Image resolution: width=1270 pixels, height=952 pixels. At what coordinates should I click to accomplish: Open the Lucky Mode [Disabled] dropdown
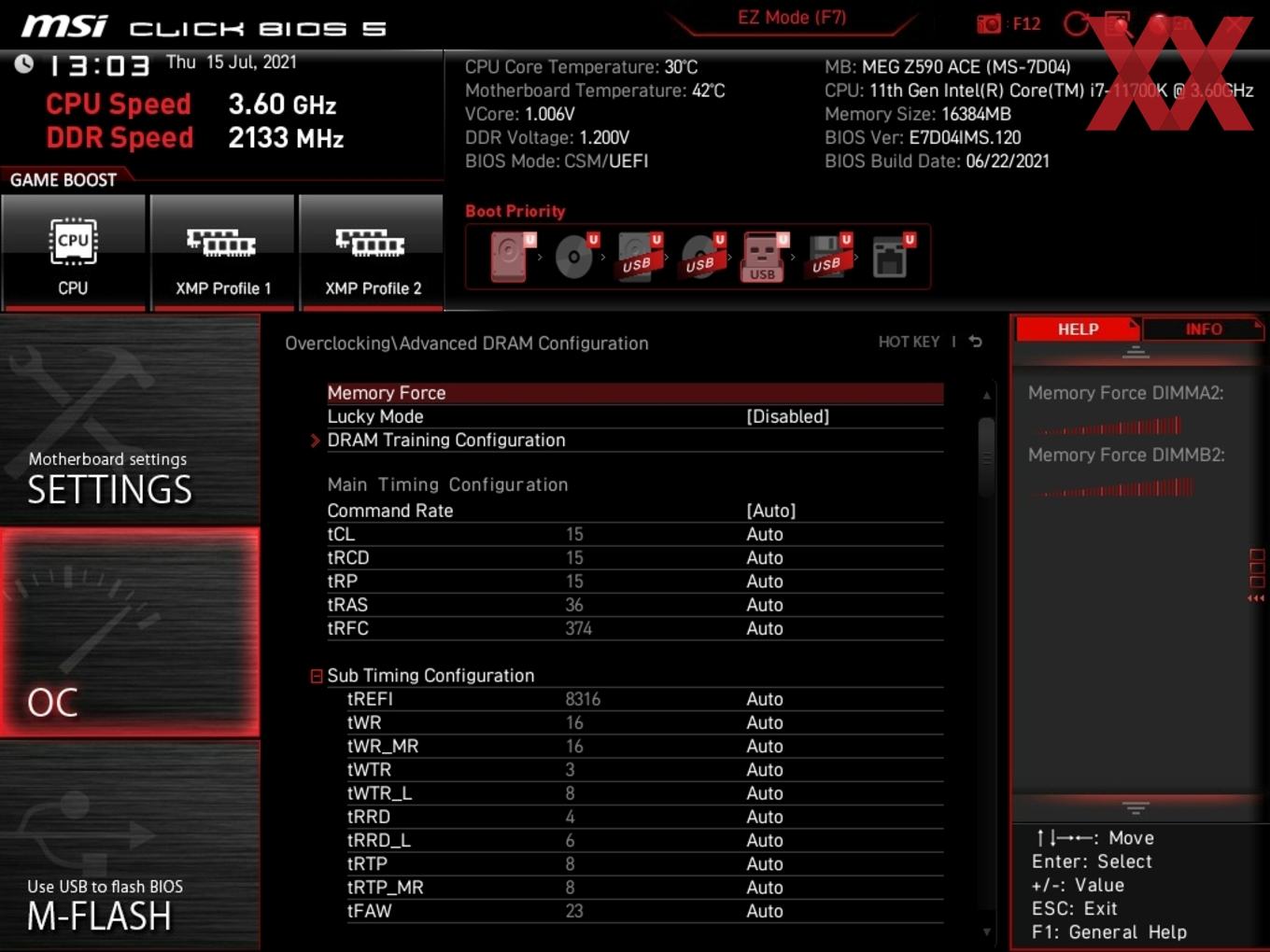(787, 416)
